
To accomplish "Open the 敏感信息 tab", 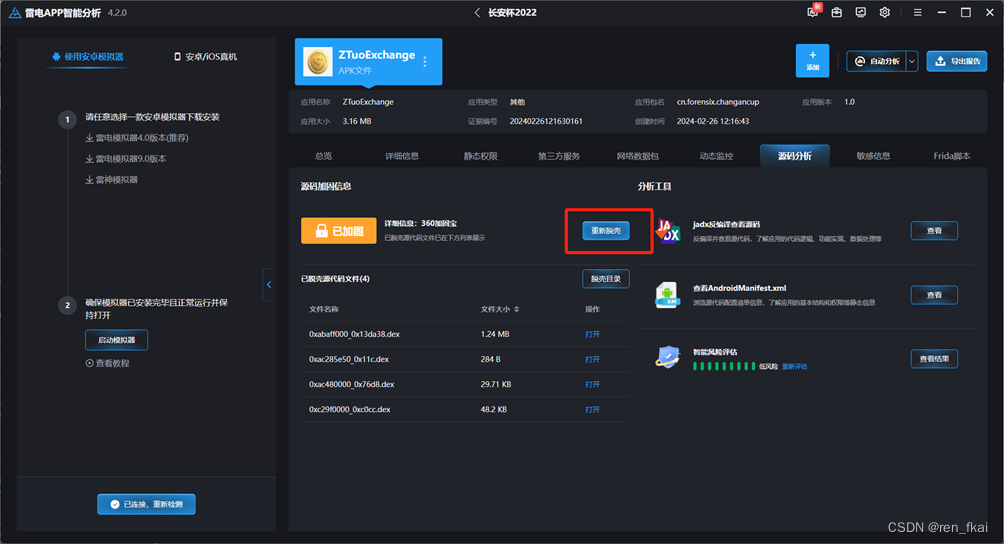I will (873, 156).
